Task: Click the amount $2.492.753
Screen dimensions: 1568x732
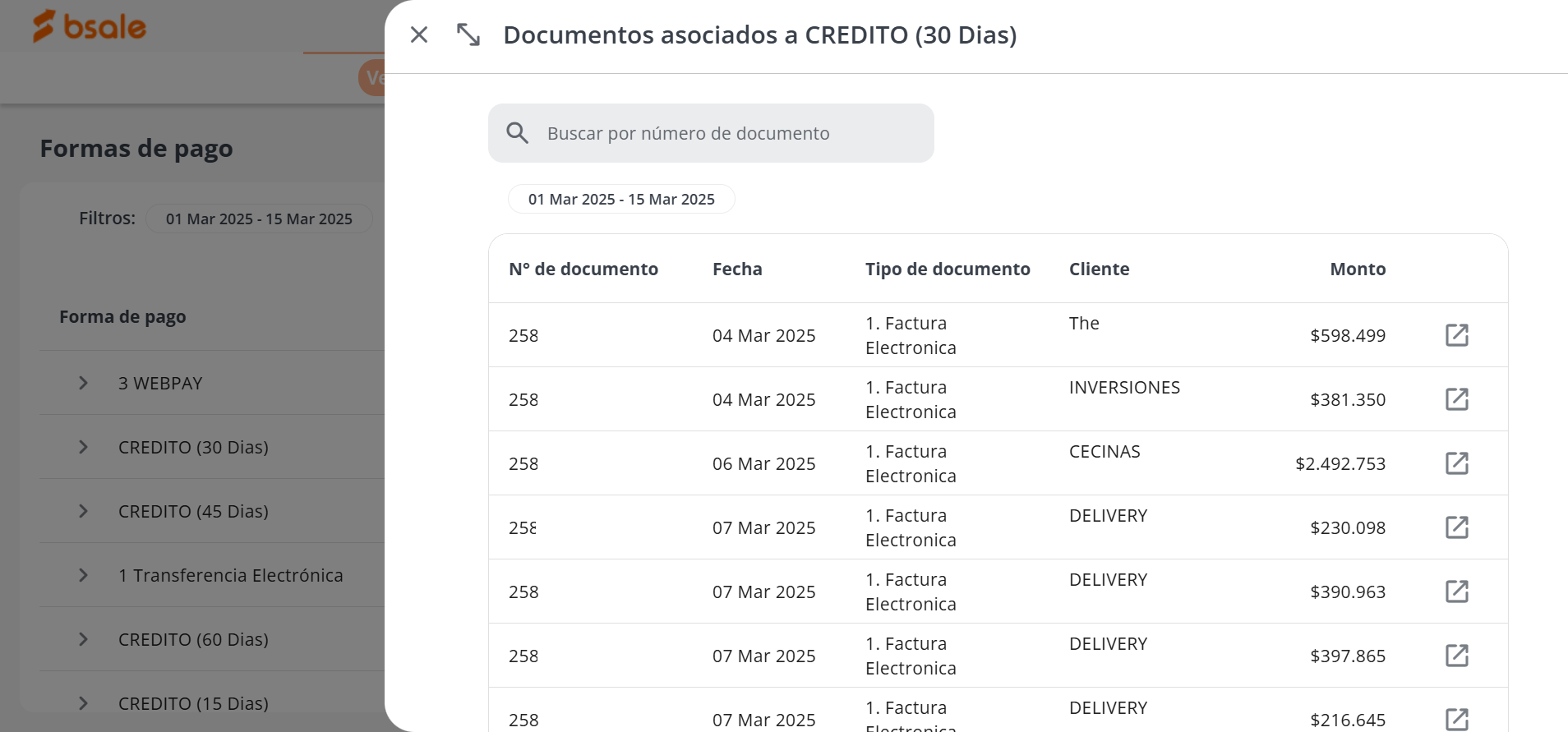Action: [1340, 463]
